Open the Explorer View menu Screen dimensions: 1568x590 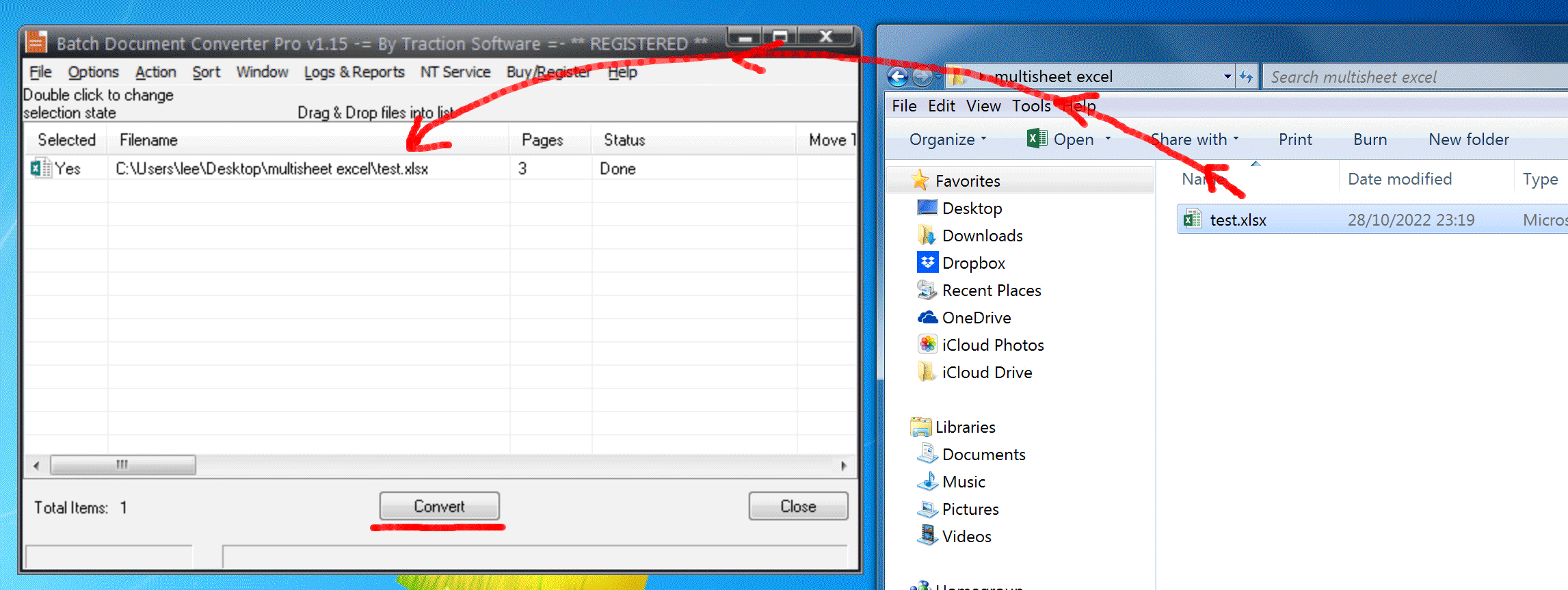point(983,106)
